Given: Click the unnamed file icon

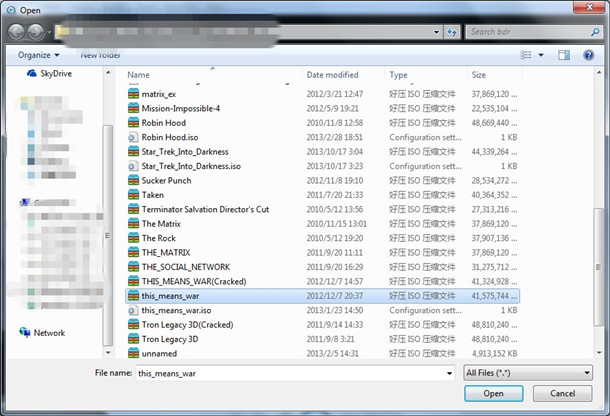Looking at the screenshot, I should pos(133,353).
